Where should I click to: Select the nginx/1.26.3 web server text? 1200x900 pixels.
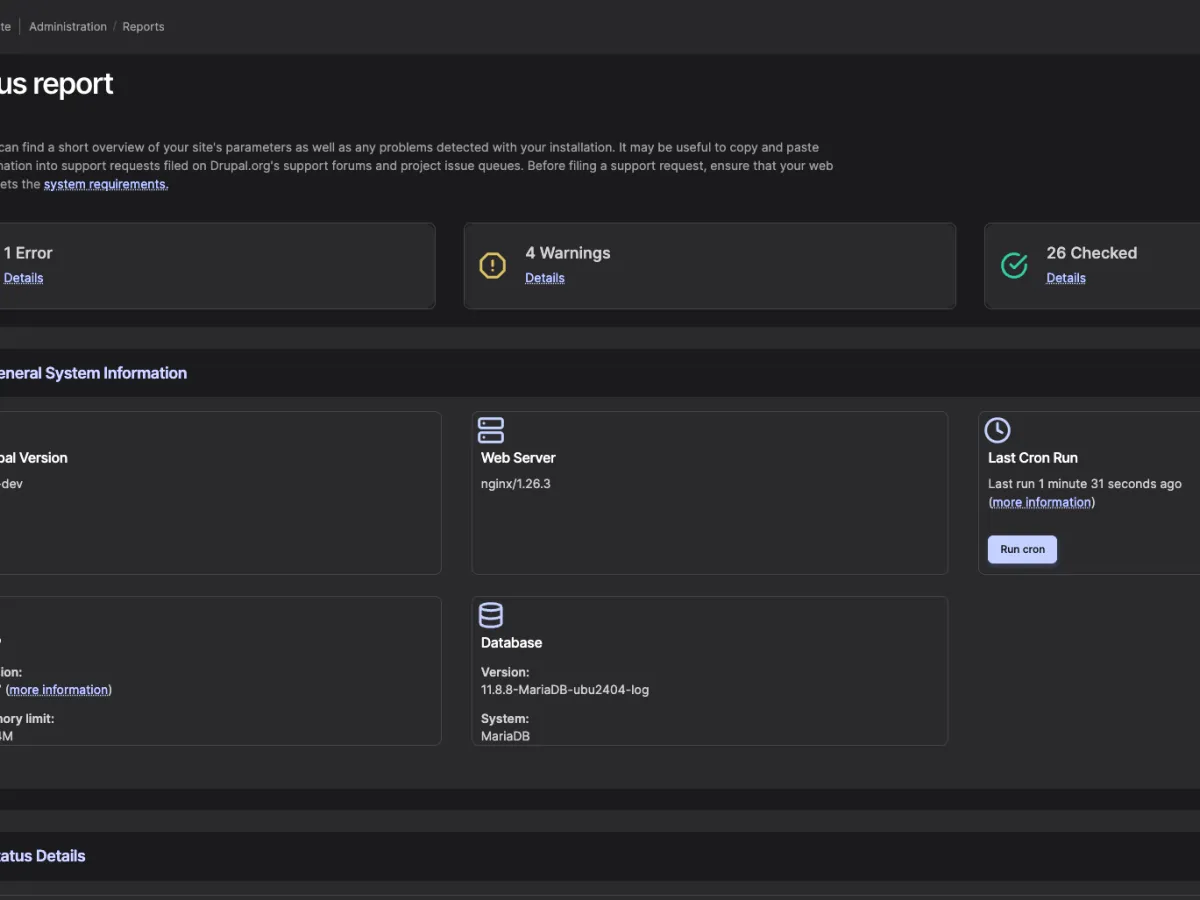tap(516, 484)
